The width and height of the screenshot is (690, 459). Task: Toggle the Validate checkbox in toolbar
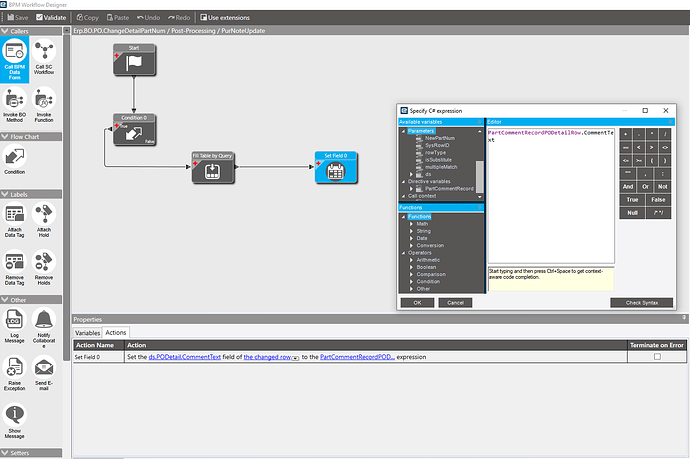tap(39, 18)
